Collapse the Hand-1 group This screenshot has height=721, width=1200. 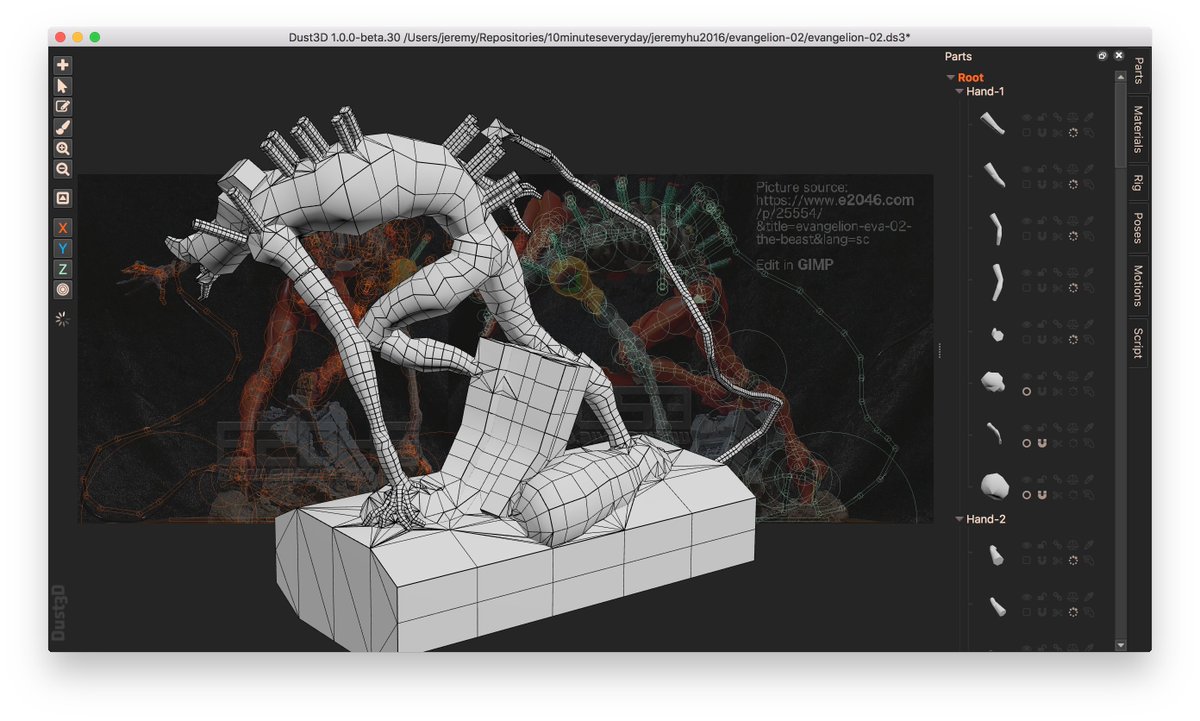point(960,91)
